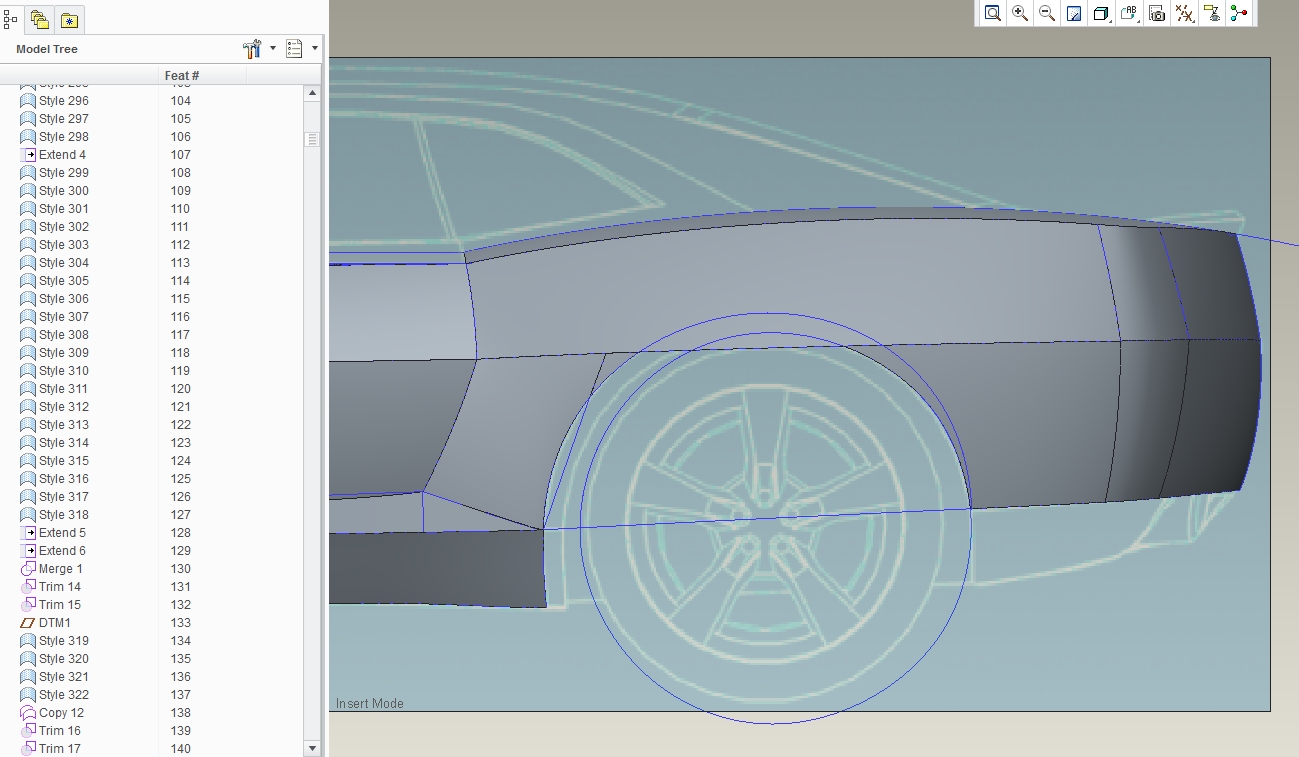Select Style 299 in the tree
This screenshot has height=757, width=1299.
click(x=64, y=173)
